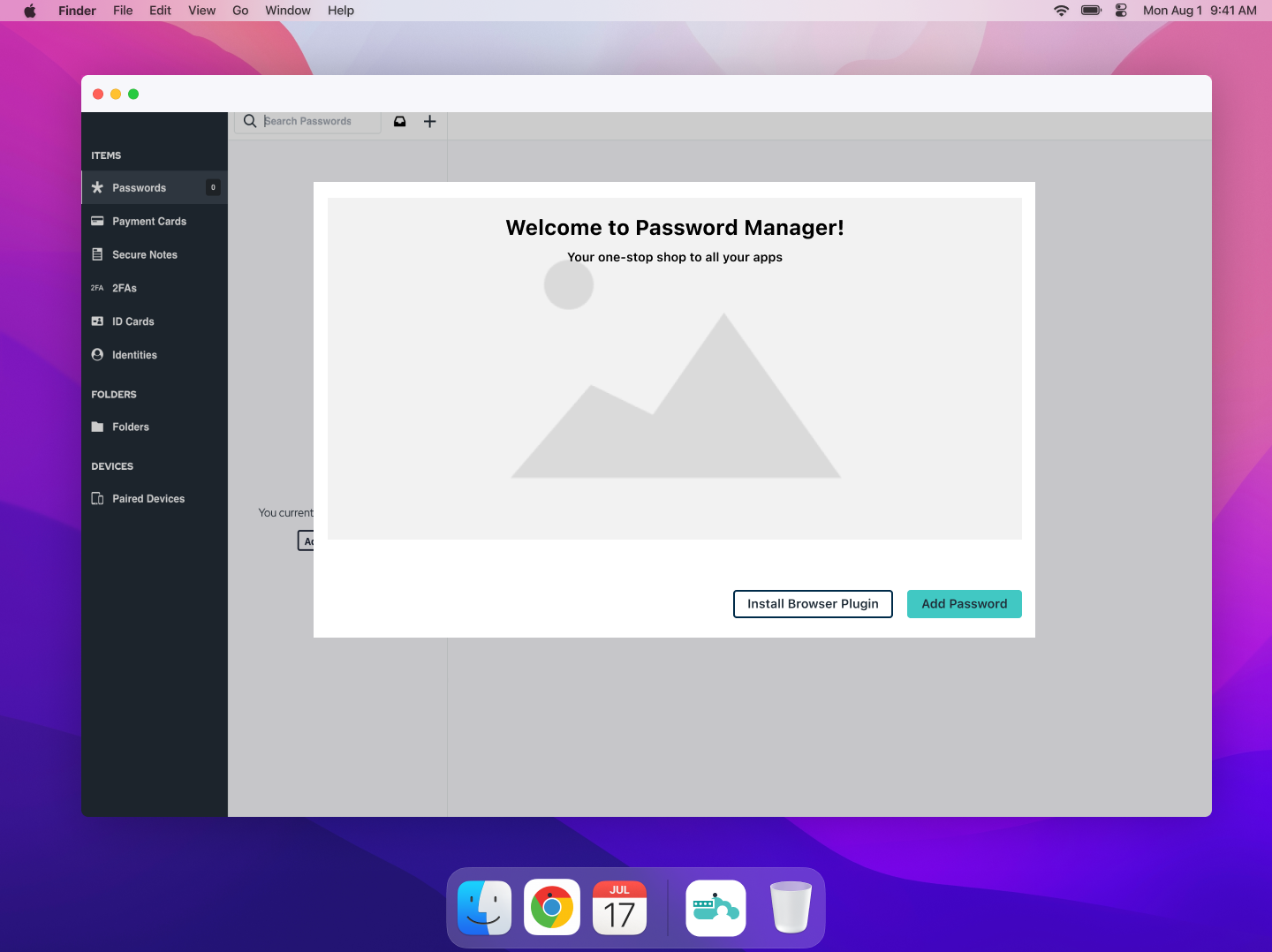The width and height of the screenshot is (1272, 952).
Task: Select the Passwords asterisk icon in sidebar
Action: click(x=97, y=187)
